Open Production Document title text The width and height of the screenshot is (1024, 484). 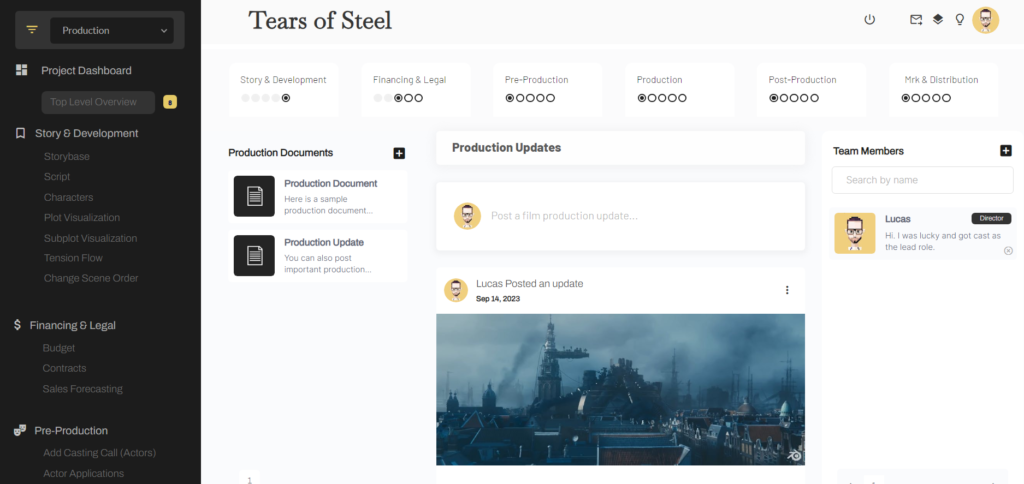point(330,184)
